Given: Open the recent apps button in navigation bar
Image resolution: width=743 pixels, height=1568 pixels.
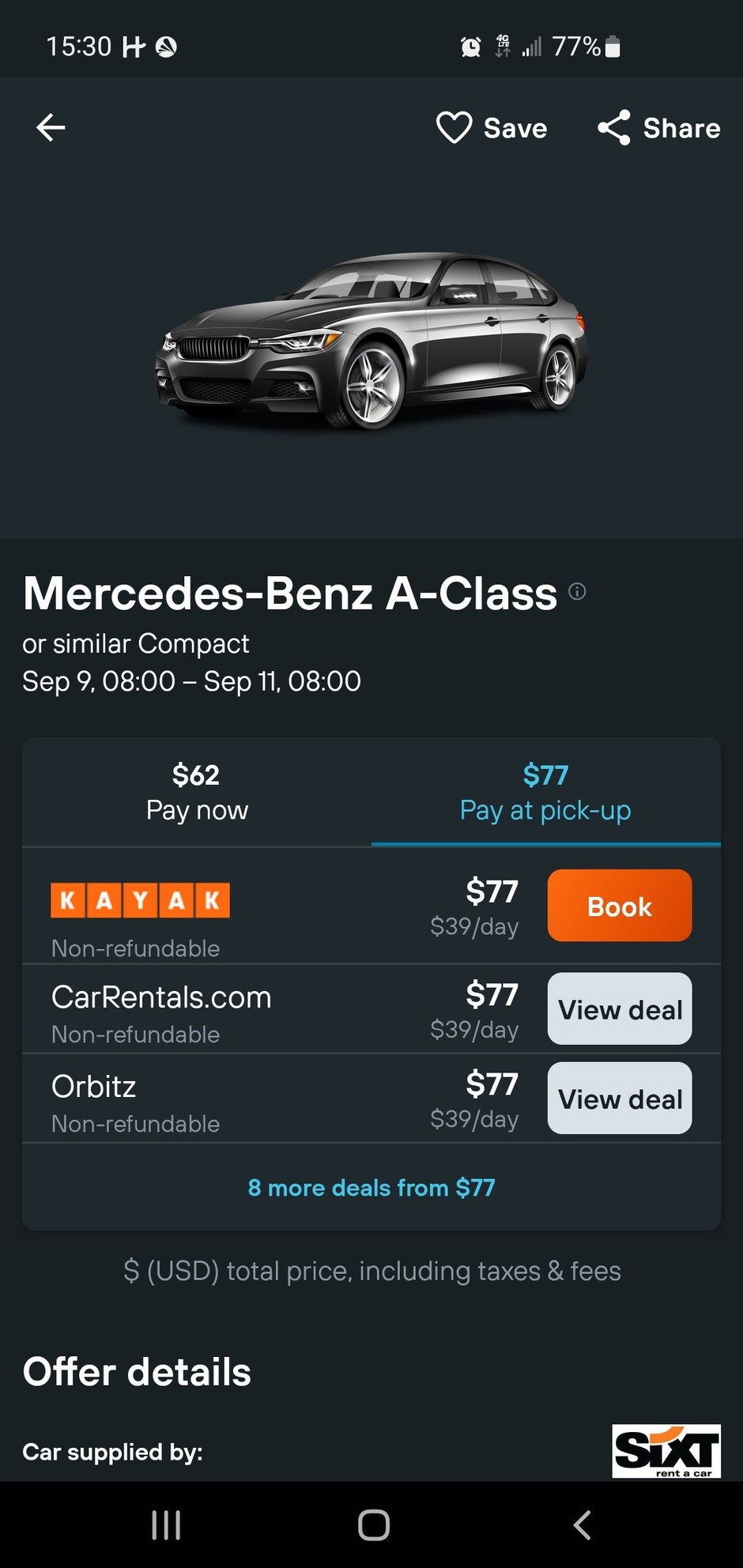Looking at the screenshot, I should pos(165,1525).
